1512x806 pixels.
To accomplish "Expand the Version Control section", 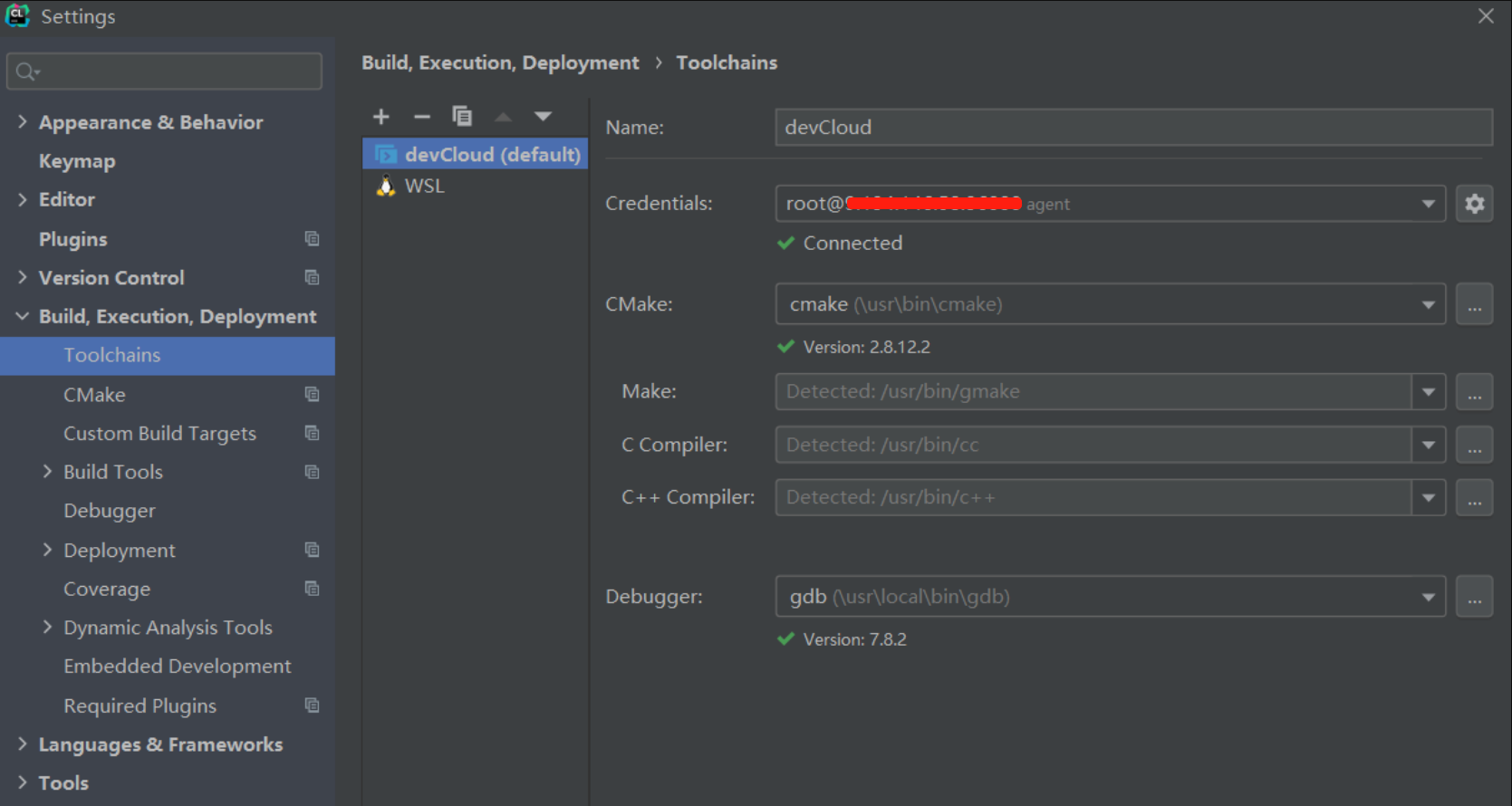I will [23, 277].
